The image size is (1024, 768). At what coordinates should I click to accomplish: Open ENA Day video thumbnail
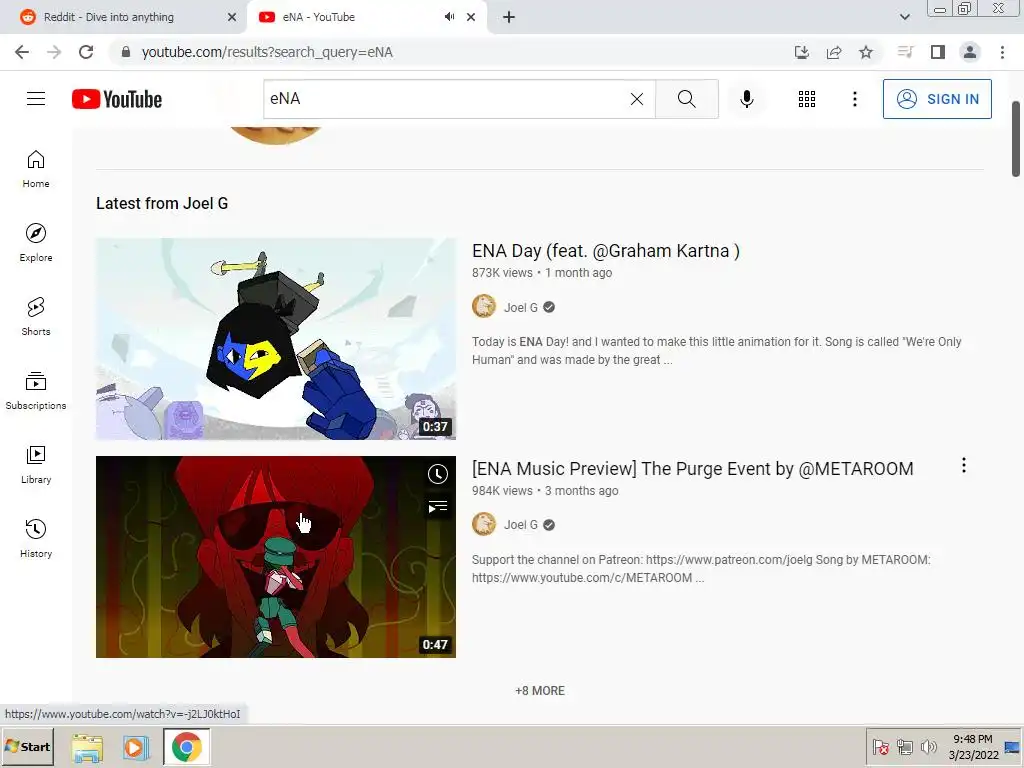coord(276,338)
